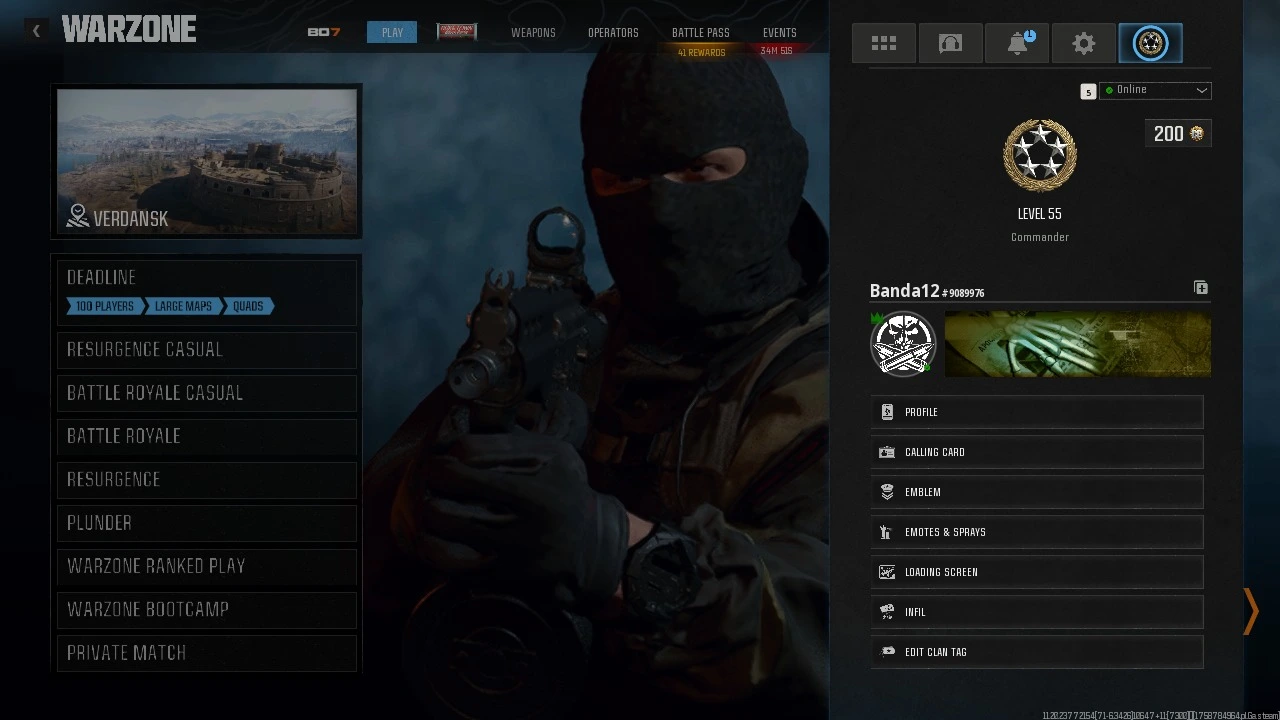Click the back arrow beside WARZONE
1280x720 pixels.
36,31
